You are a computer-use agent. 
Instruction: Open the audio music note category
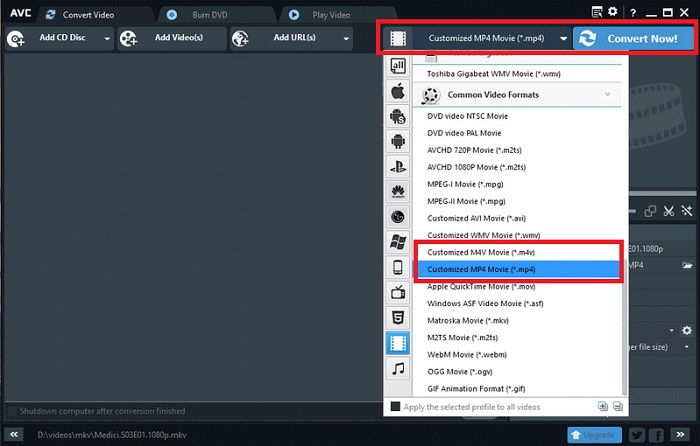(398, 369)
